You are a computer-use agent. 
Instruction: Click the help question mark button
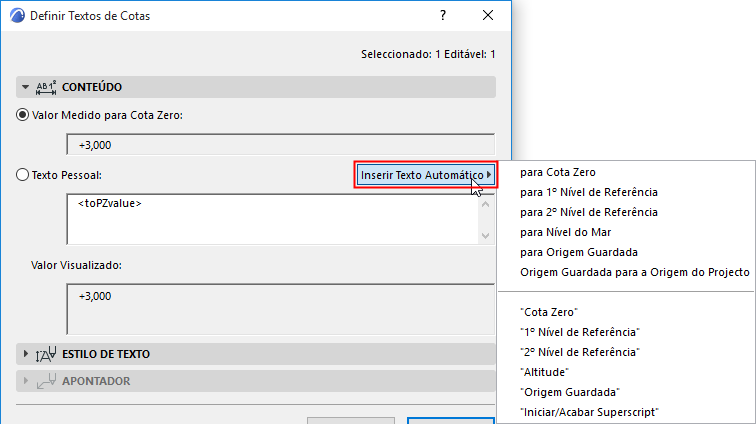[x=442, y=16]
